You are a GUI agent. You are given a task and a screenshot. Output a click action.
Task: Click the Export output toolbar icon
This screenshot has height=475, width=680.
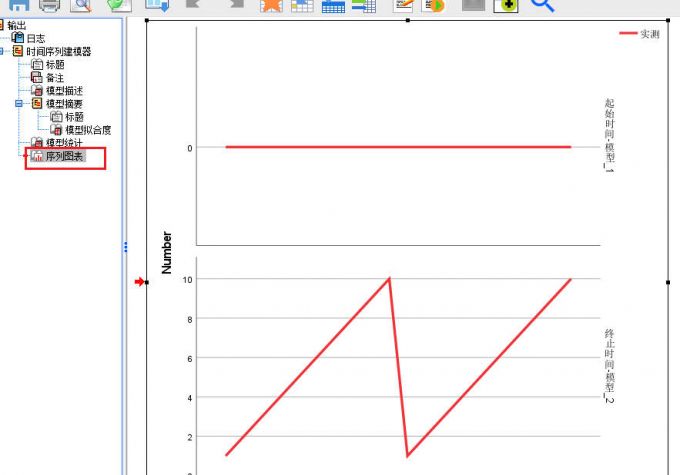[x=119, y=5]
